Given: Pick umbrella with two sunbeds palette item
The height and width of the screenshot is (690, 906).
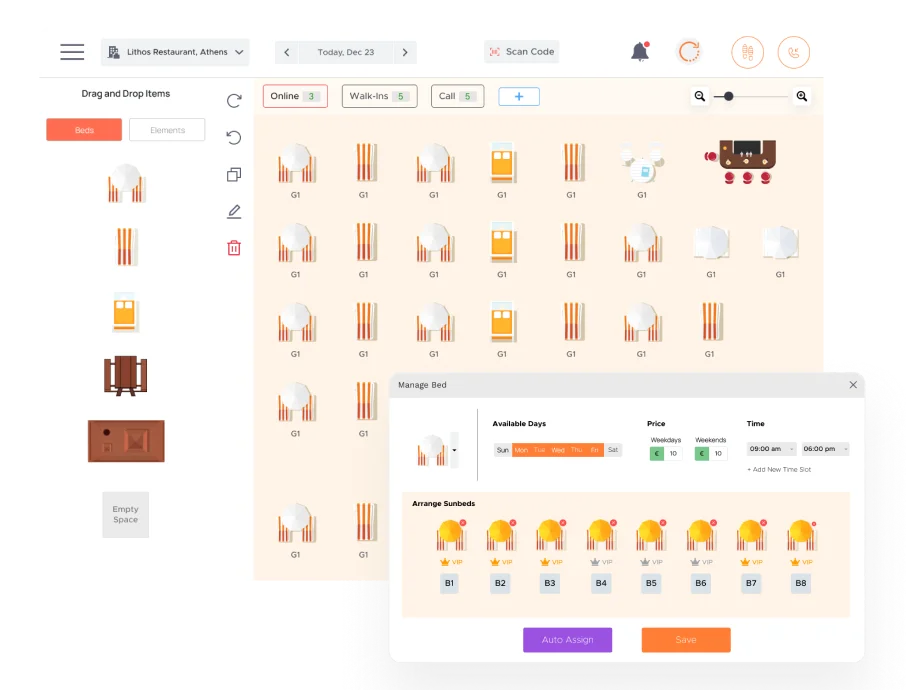Looking at the screenshot, I should click(125, 183).
